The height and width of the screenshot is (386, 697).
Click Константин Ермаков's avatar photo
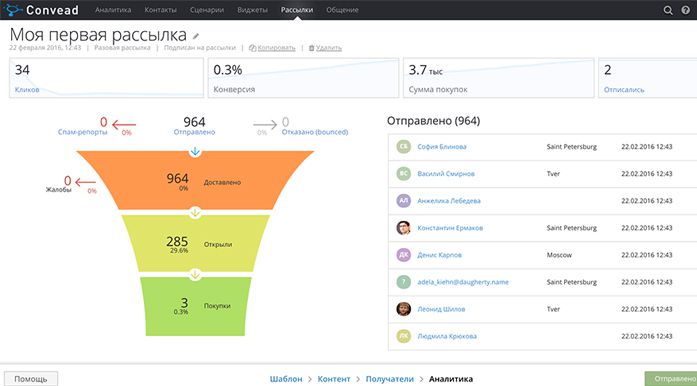click(403, 228)
